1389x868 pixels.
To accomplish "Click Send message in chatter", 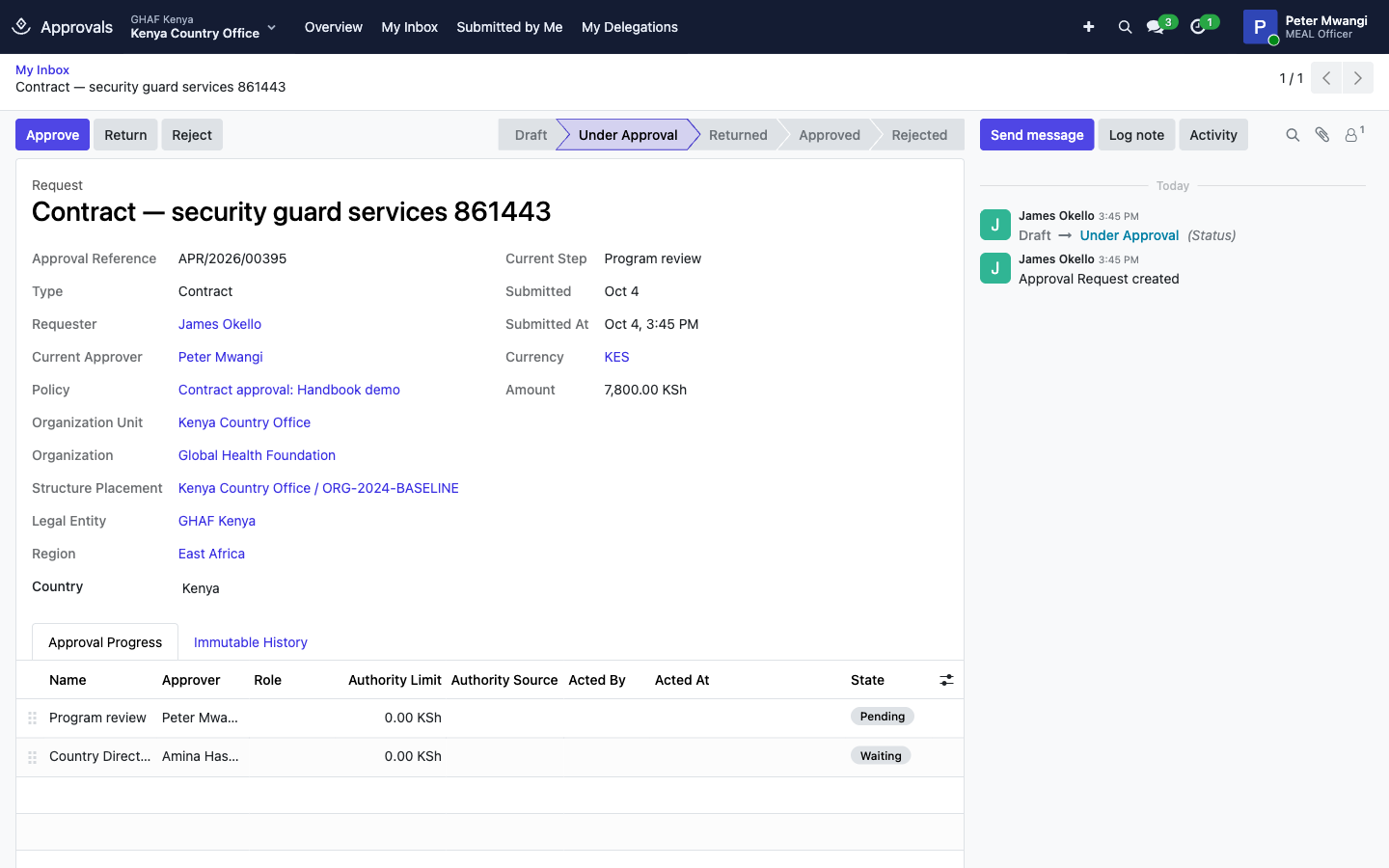I will tap(1037, 135).
